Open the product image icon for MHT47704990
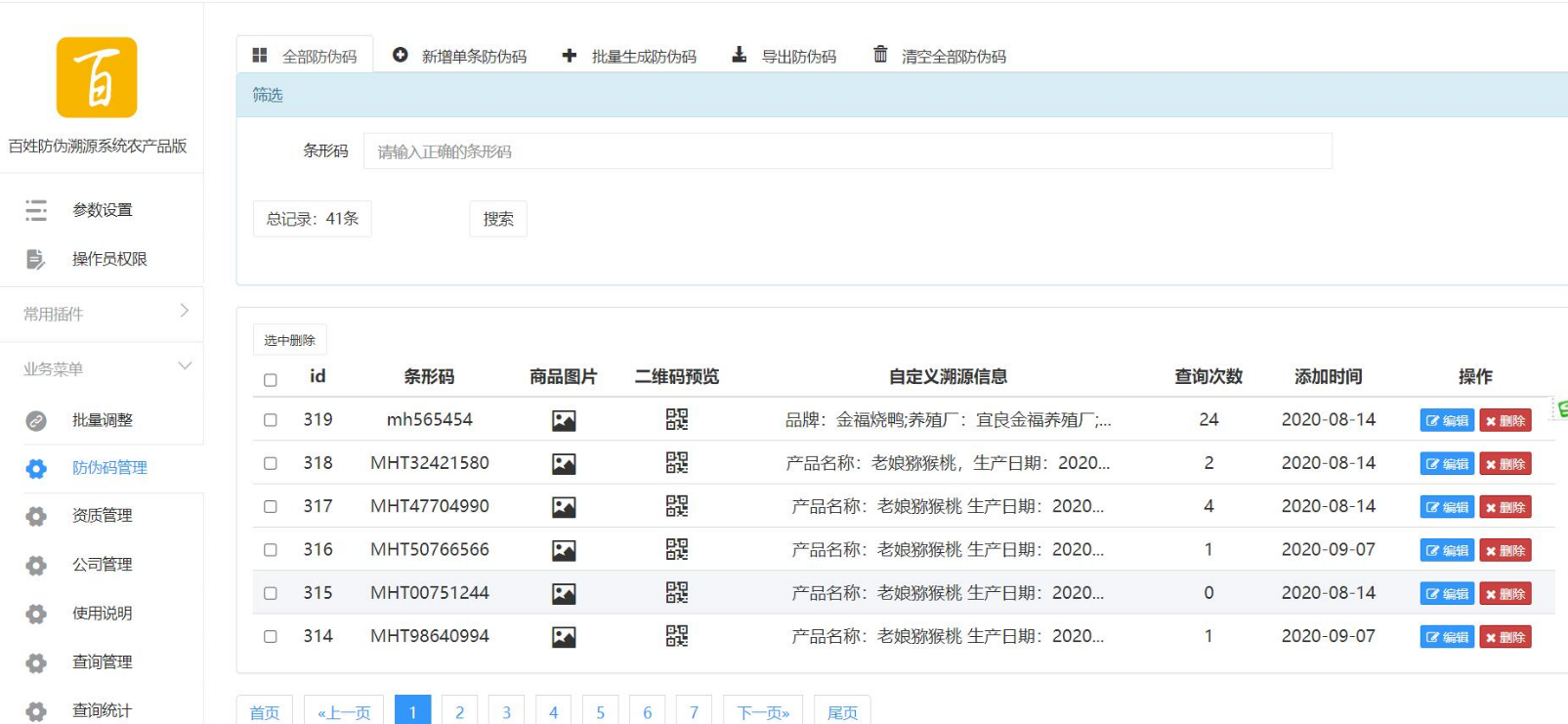The height and width of the screenshot is (724, 1568). tap(564, 507)
